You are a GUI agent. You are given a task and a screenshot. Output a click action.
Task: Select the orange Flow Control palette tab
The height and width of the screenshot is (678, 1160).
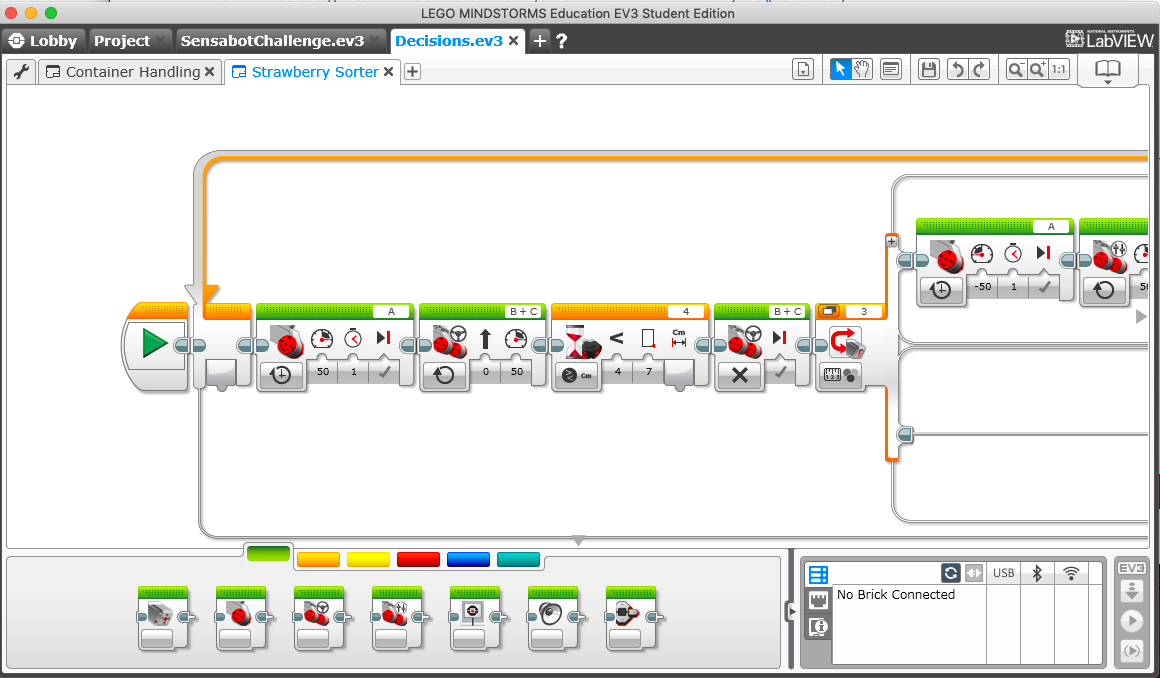pos(318,560)
